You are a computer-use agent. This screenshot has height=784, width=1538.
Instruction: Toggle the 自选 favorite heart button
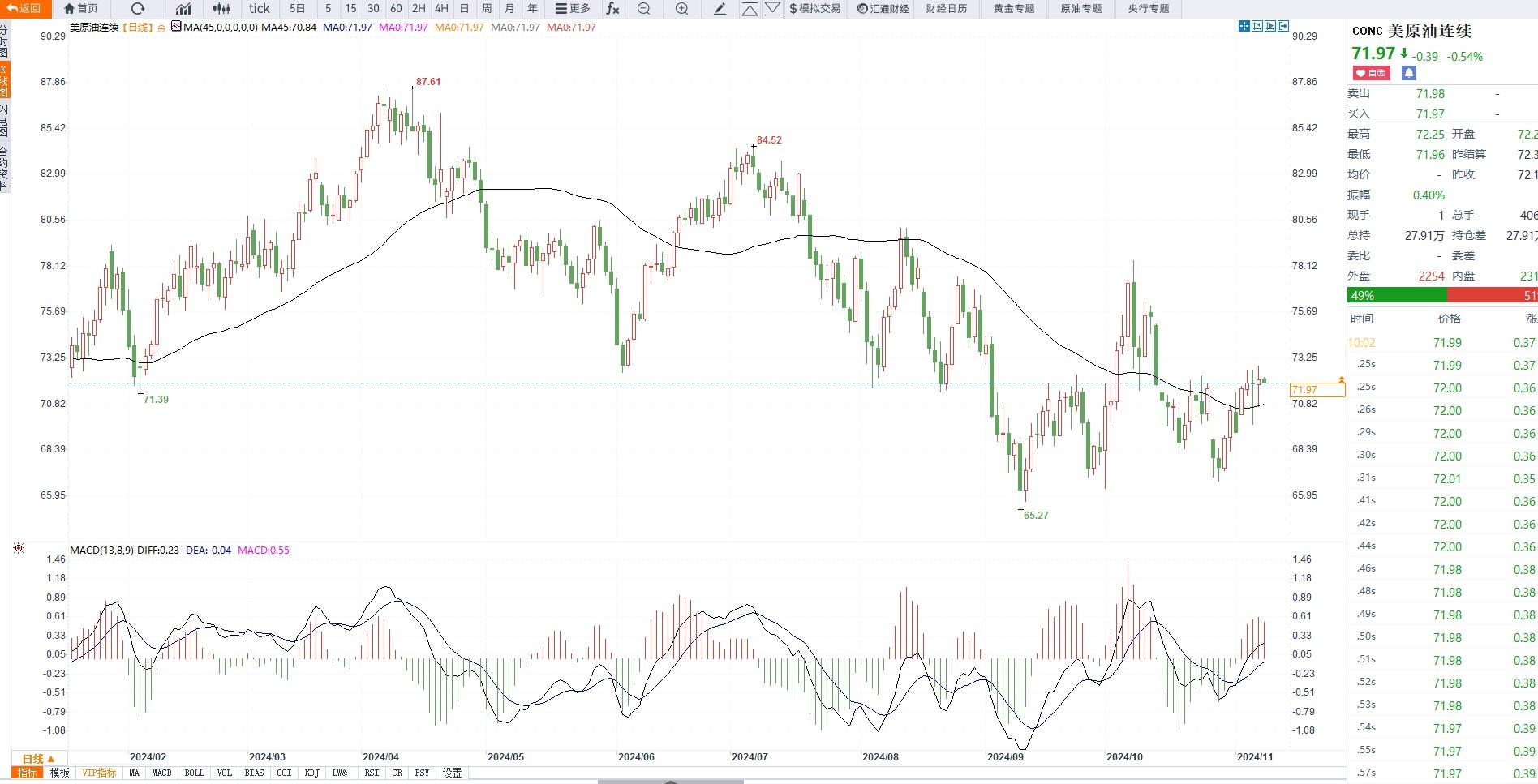1371,73
